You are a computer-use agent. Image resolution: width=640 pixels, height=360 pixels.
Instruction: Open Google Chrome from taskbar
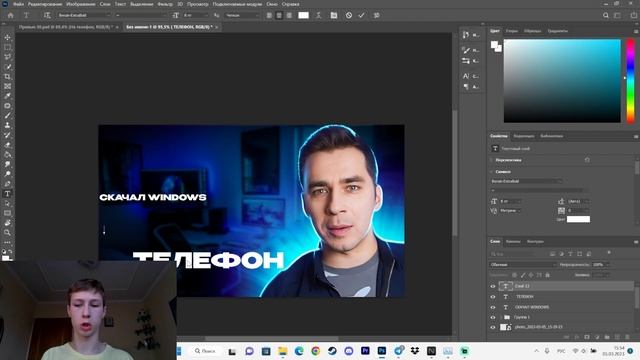(316, 351)
